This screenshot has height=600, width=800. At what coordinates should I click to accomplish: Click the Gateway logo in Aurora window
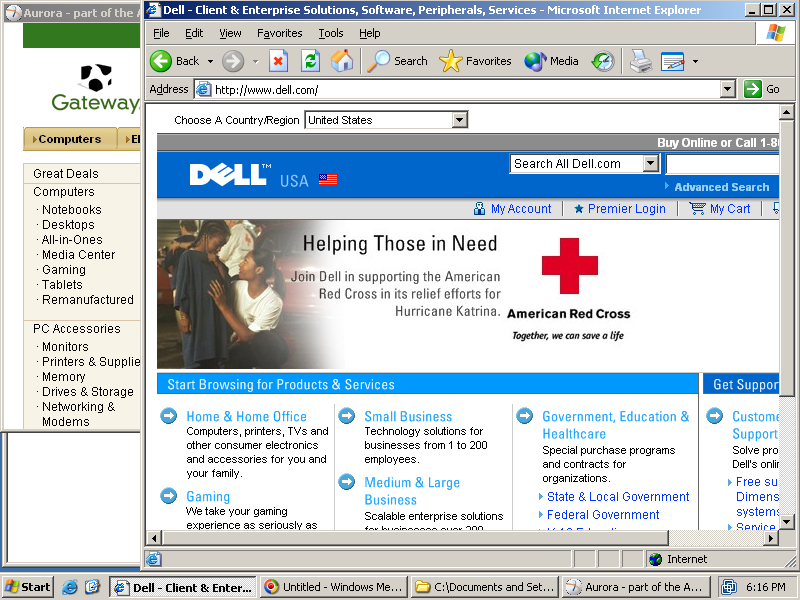[95, 88]
